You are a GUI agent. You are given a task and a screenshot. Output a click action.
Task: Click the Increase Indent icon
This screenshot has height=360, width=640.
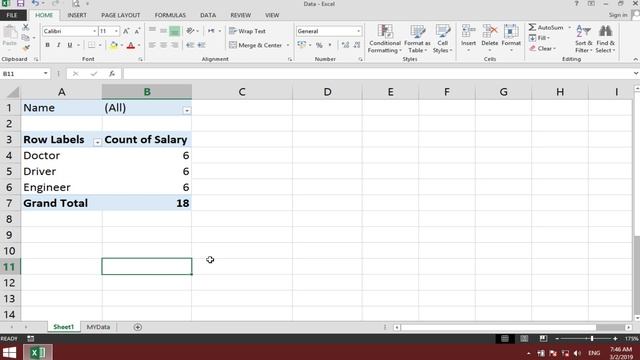tap(201, 45)
